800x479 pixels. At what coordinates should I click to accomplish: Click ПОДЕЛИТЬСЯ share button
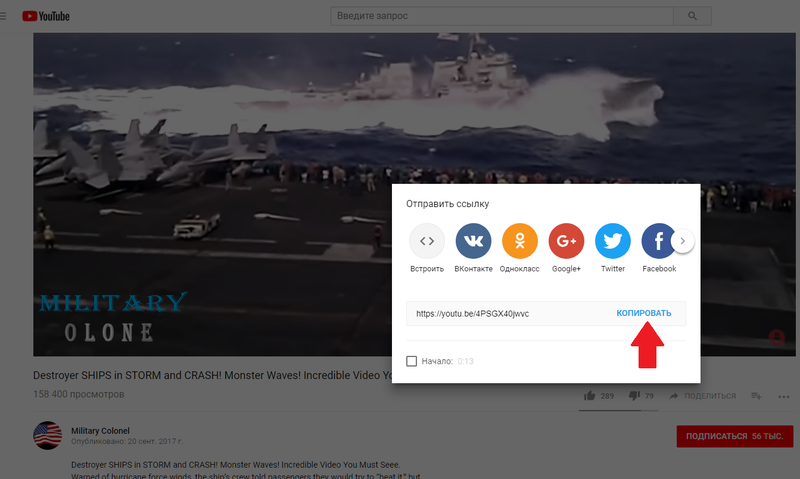click(703, 396)
